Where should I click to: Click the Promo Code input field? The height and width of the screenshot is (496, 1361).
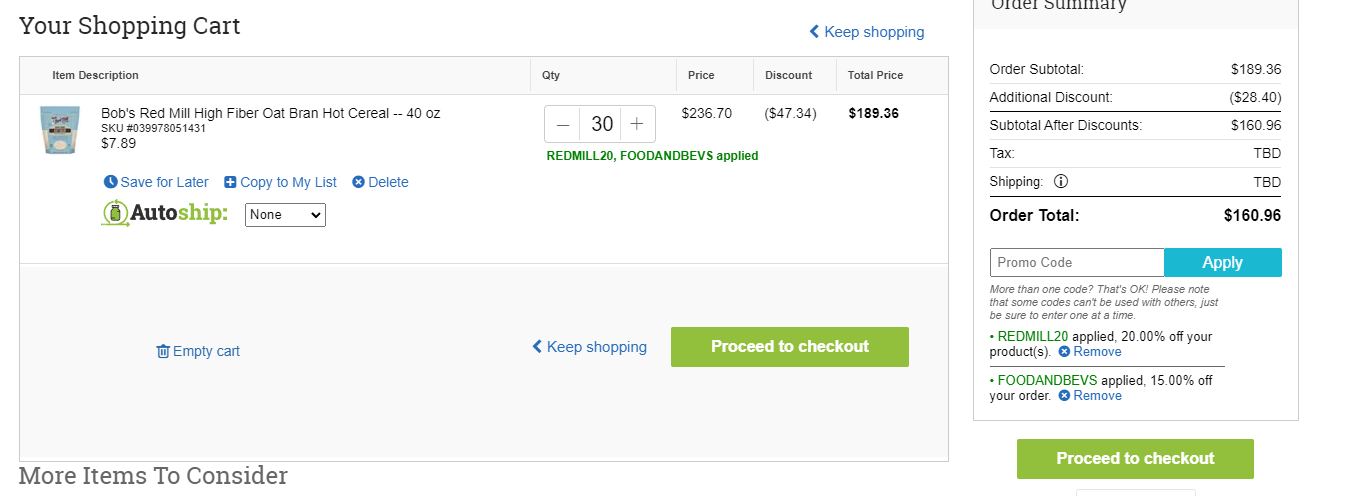click(1077, 262)
